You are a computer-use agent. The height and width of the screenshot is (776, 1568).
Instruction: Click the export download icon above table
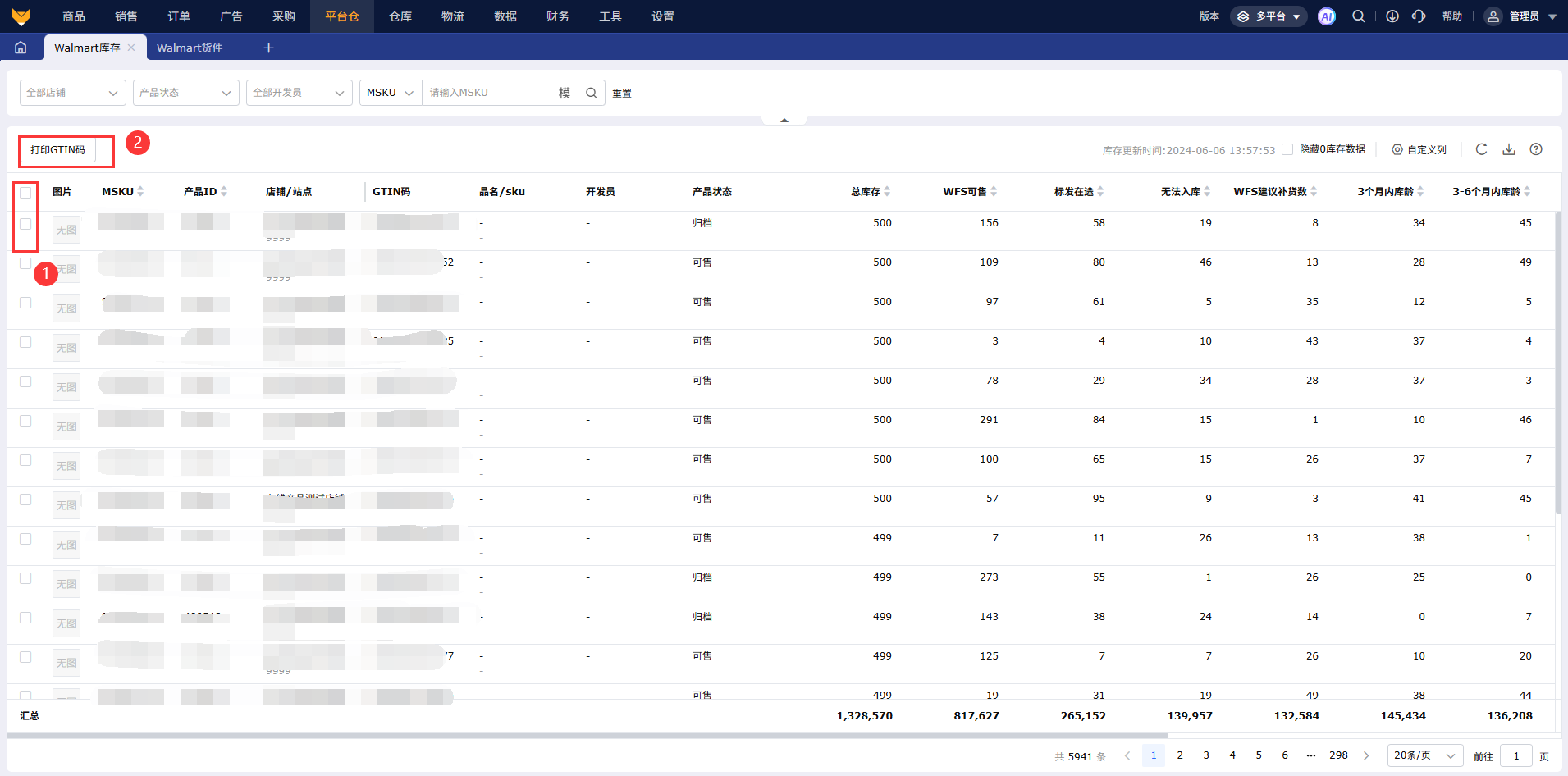1509,149
